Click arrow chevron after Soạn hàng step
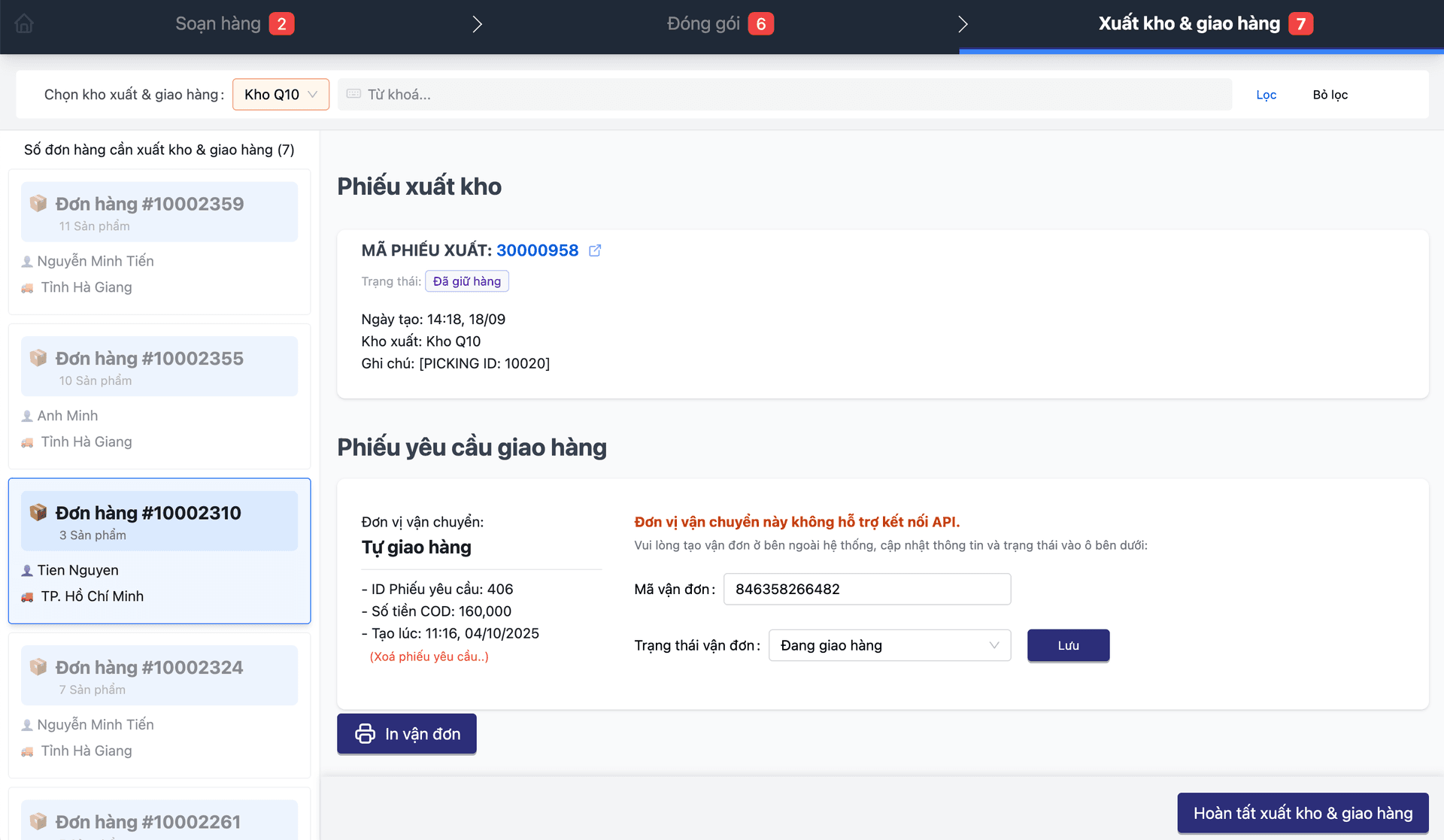Screen dimensions: 1444x840 tap(477, 24)
